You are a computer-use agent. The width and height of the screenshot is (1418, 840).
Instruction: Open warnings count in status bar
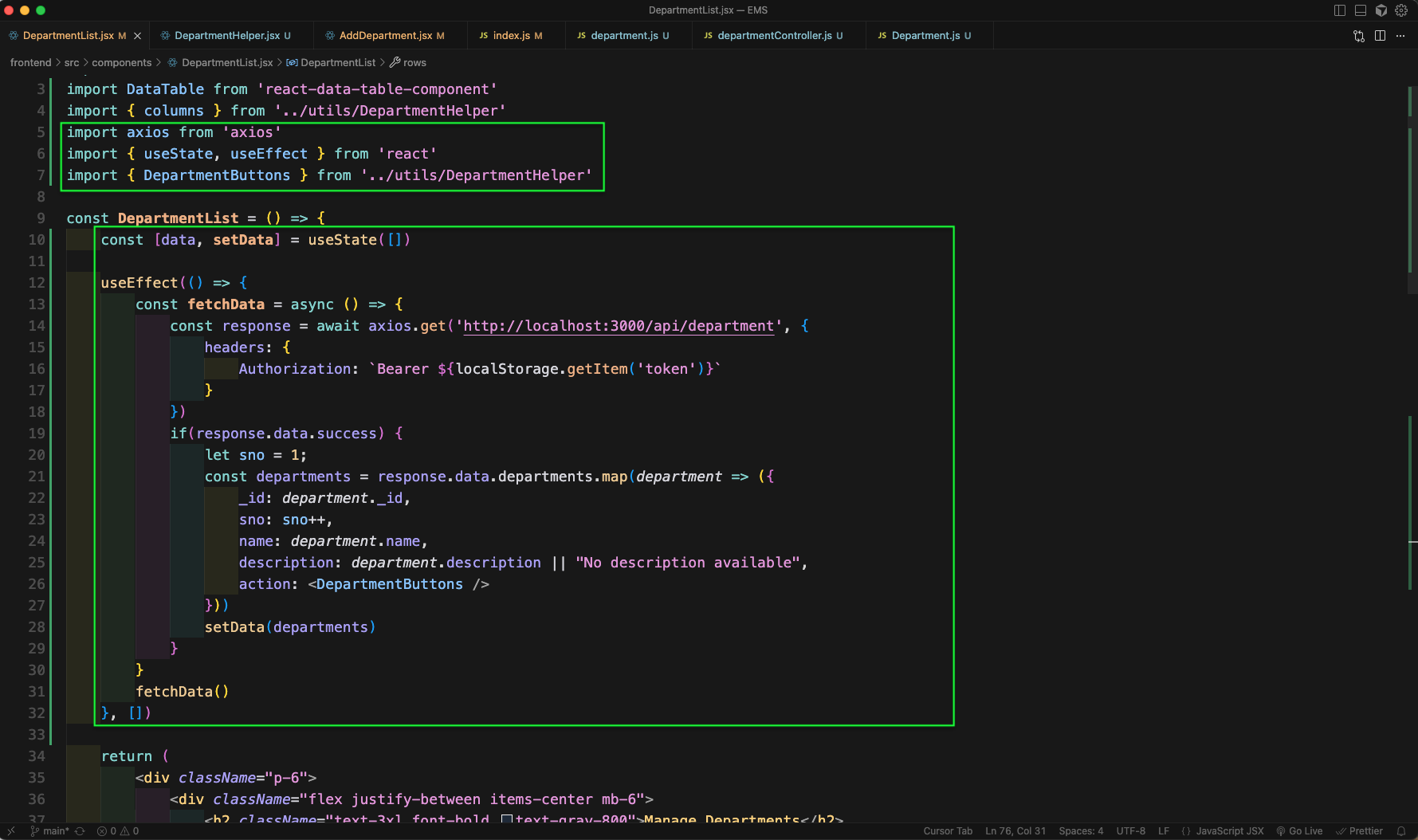tap(129, 831)
